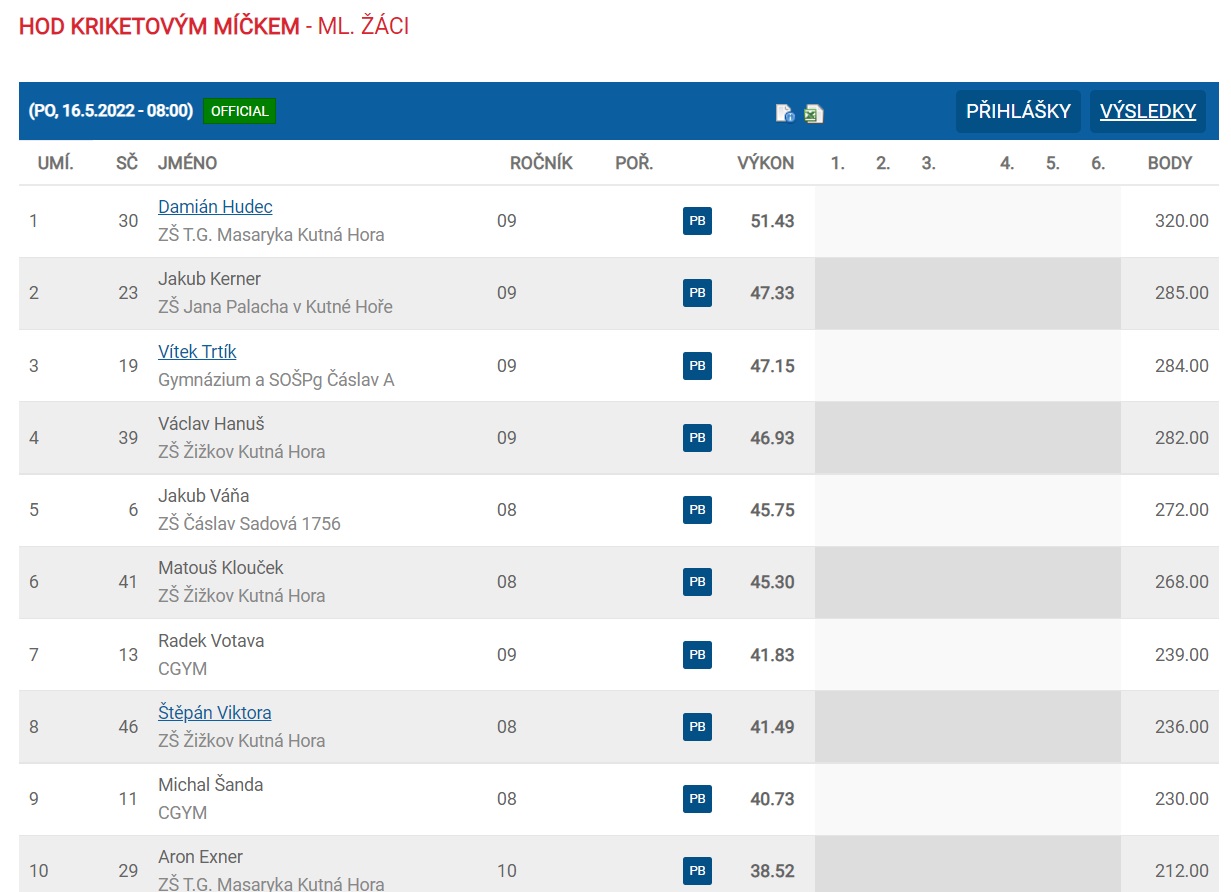The height and width of the screenshot is (892, 1231).
Task: Click PB badge in Damián Hudec row
Action: point(697,221)
